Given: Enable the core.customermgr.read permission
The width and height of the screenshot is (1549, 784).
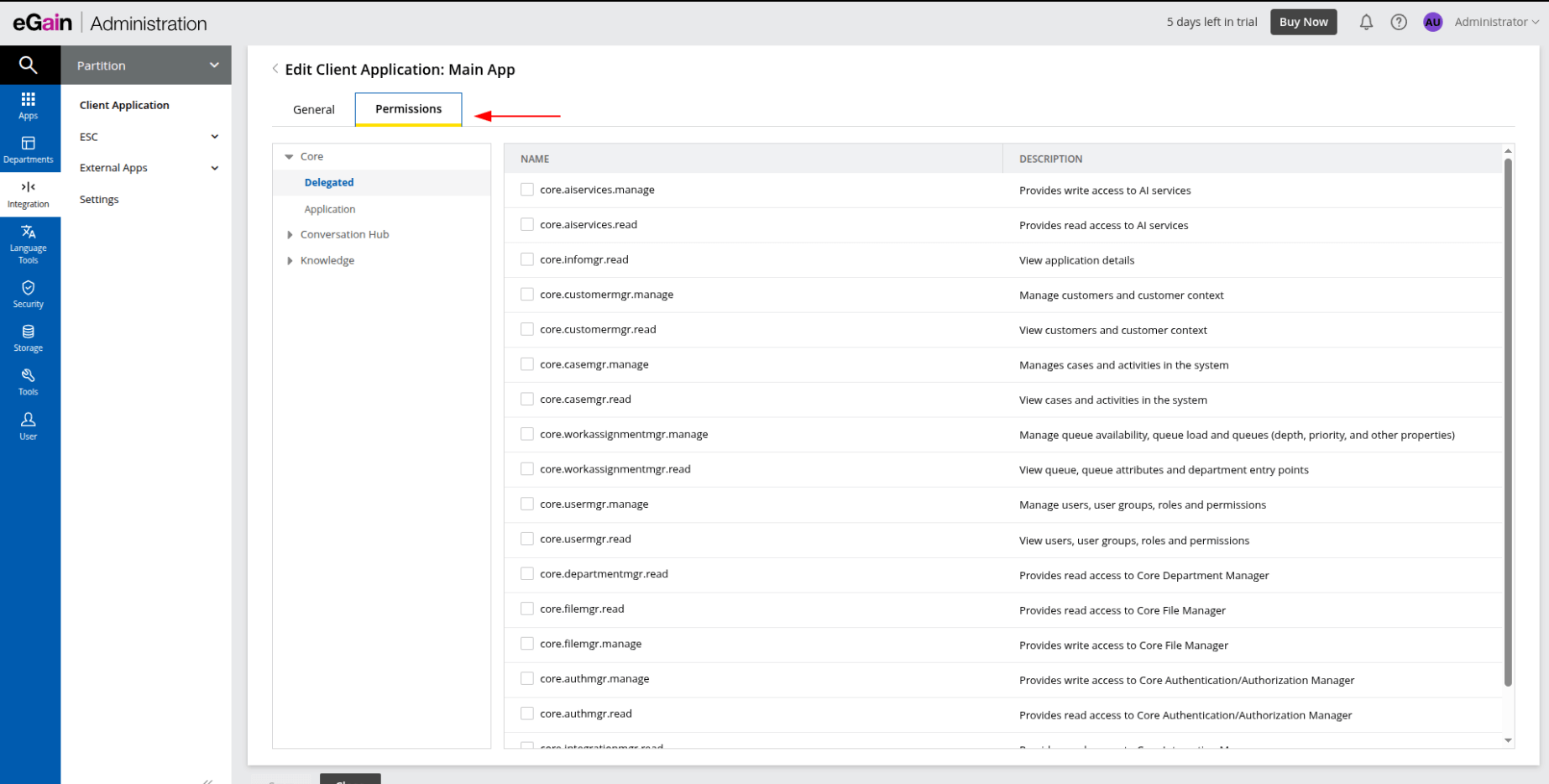Looking at the screenshot, I should [527, 329].
